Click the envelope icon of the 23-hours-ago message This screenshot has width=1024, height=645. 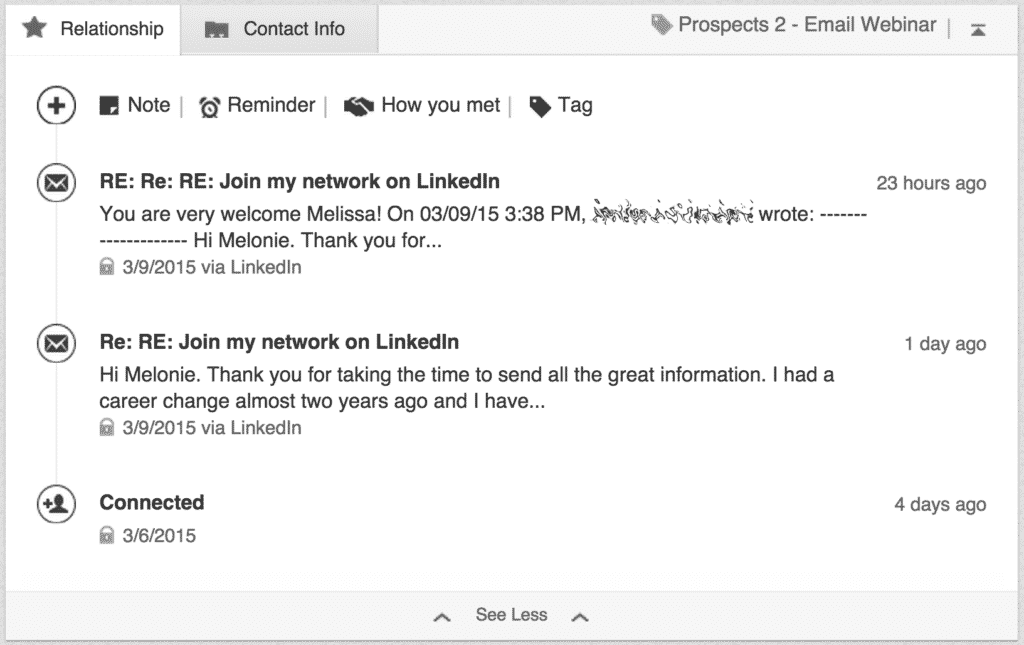(x=57, y=183)
